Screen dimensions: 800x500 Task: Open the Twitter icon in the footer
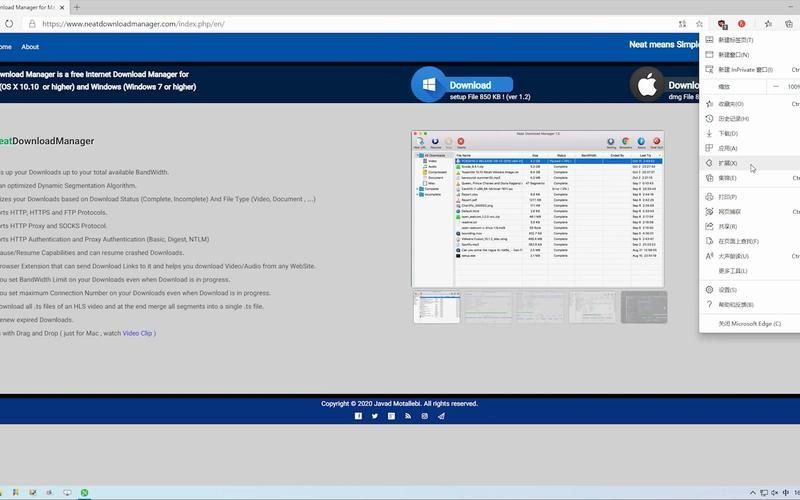375,416
